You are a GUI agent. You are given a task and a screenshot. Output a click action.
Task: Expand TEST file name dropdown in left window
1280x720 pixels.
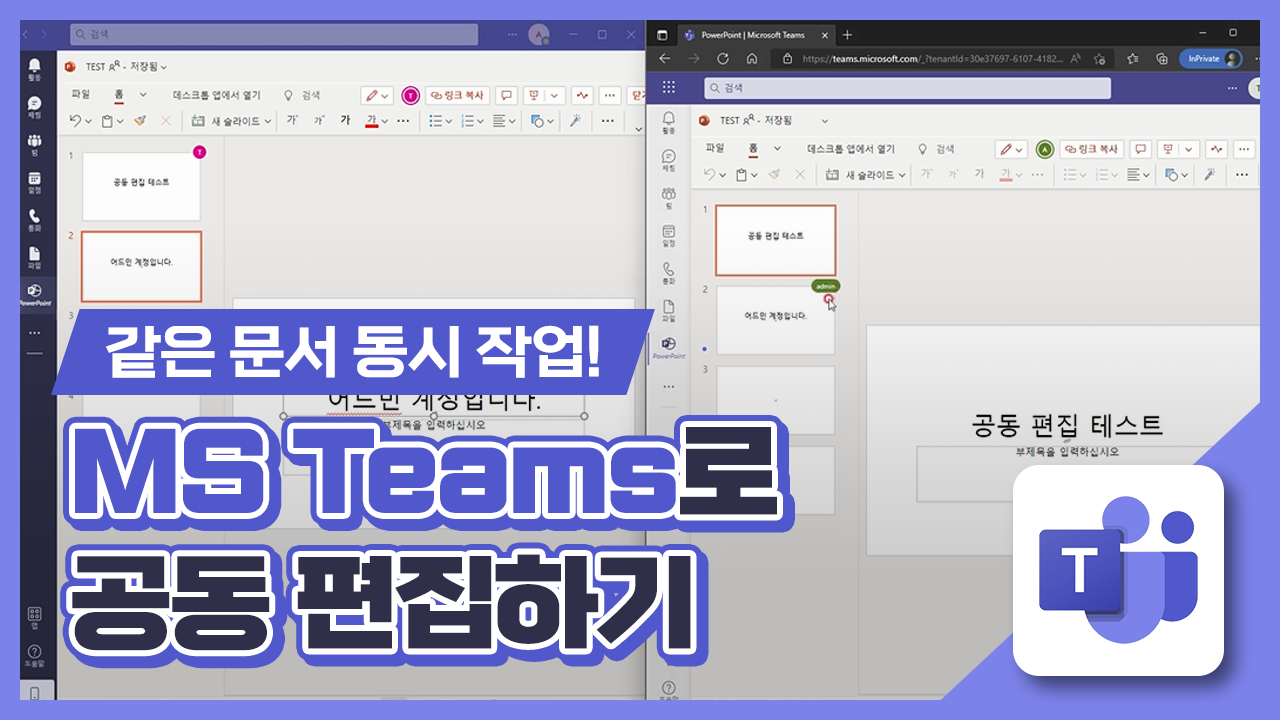click(x=164, y=67)
